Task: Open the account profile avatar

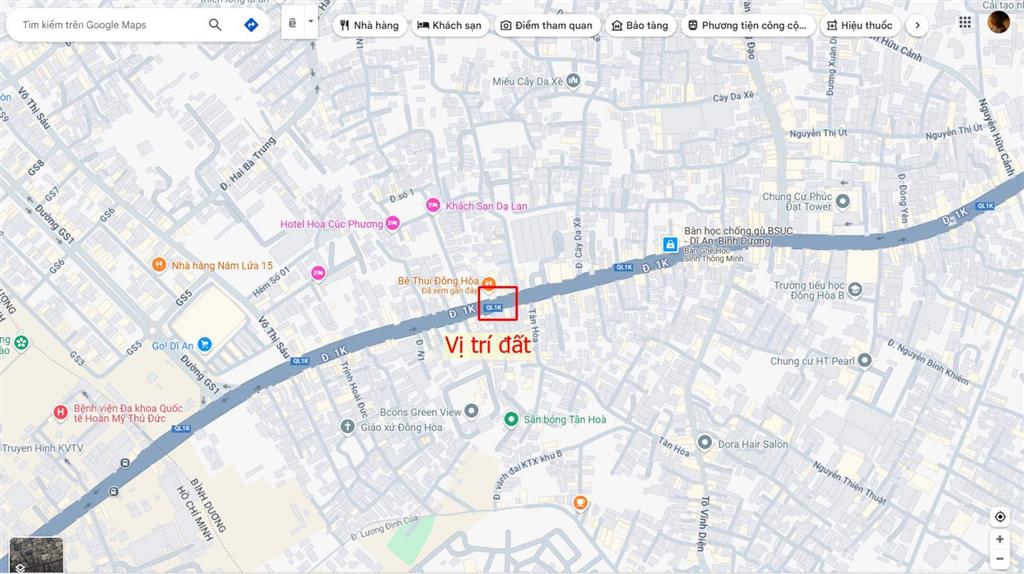Action: 998,22
